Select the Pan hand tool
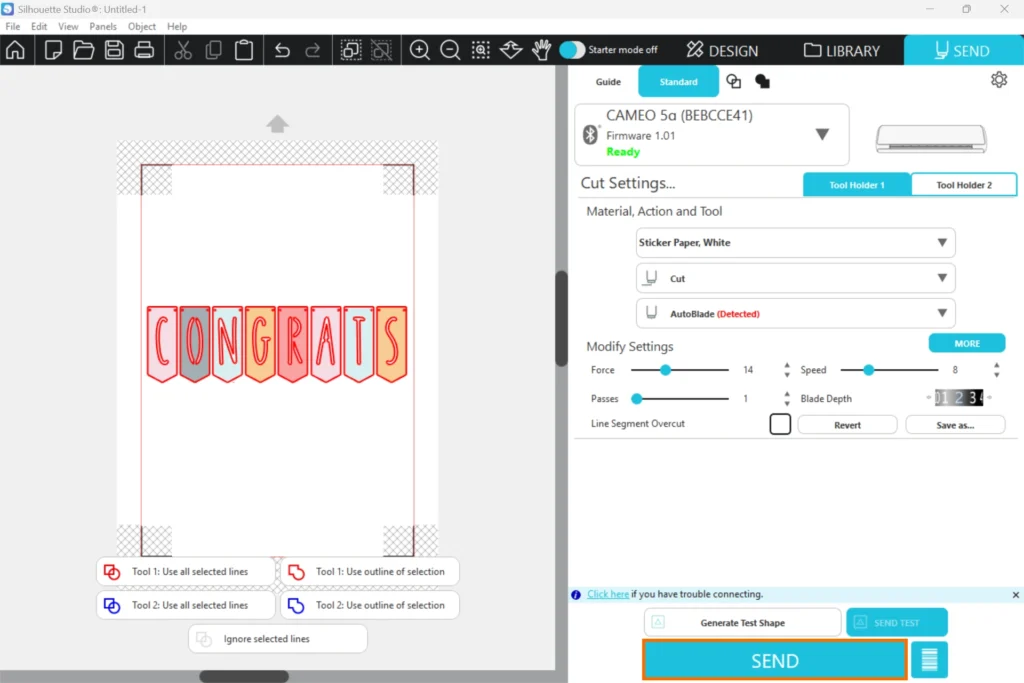Screen dimensions: 1024x683 pyautogui.click(x=541, y=50)
